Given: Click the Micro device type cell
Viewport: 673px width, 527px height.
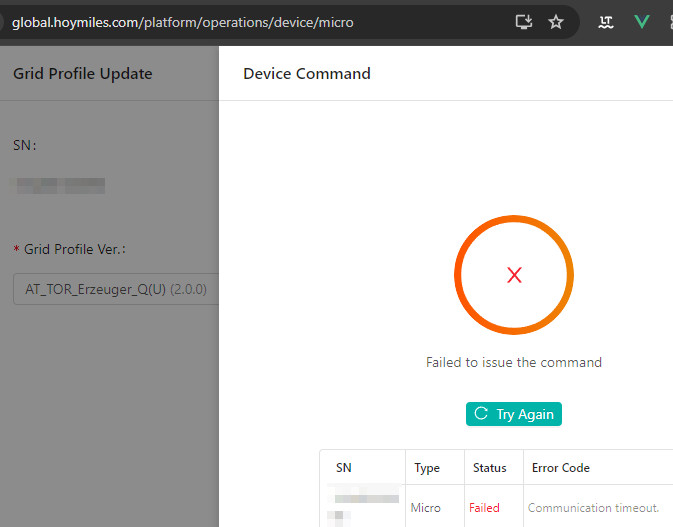Looking at the screenshot, I should point(425,508).
